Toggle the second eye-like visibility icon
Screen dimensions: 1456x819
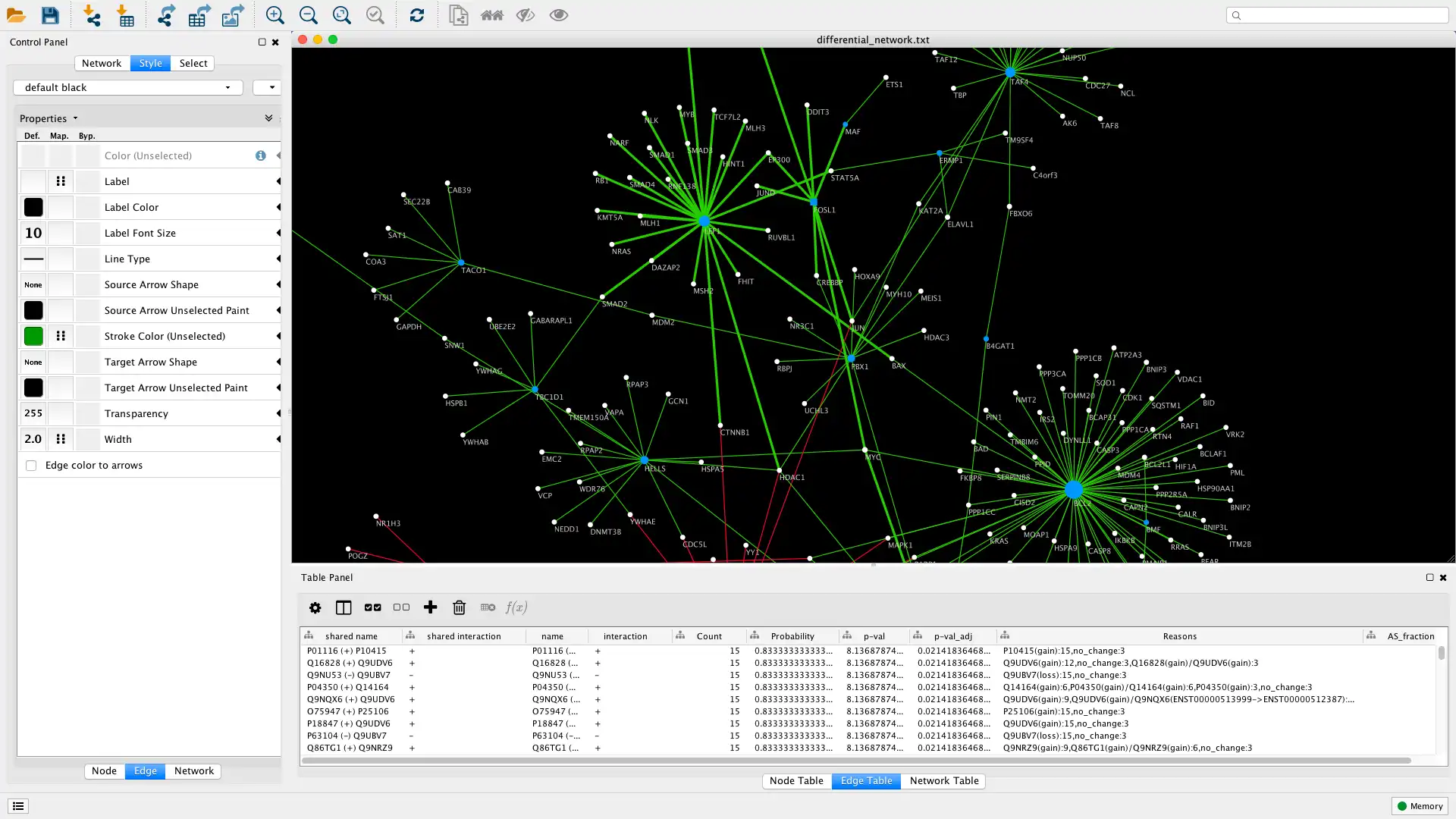[x=559, y=15]
